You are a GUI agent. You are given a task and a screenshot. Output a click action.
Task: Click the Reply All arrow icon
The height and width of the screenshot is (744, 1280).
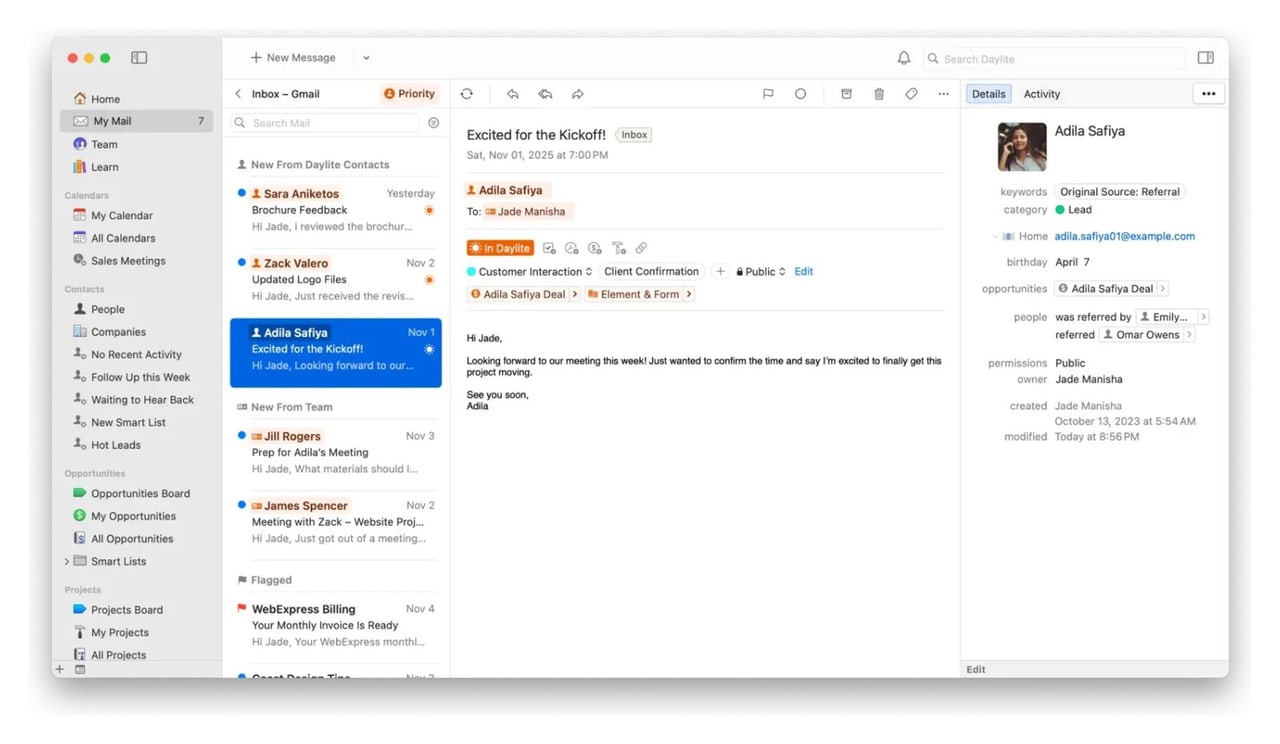coord(545,94)
